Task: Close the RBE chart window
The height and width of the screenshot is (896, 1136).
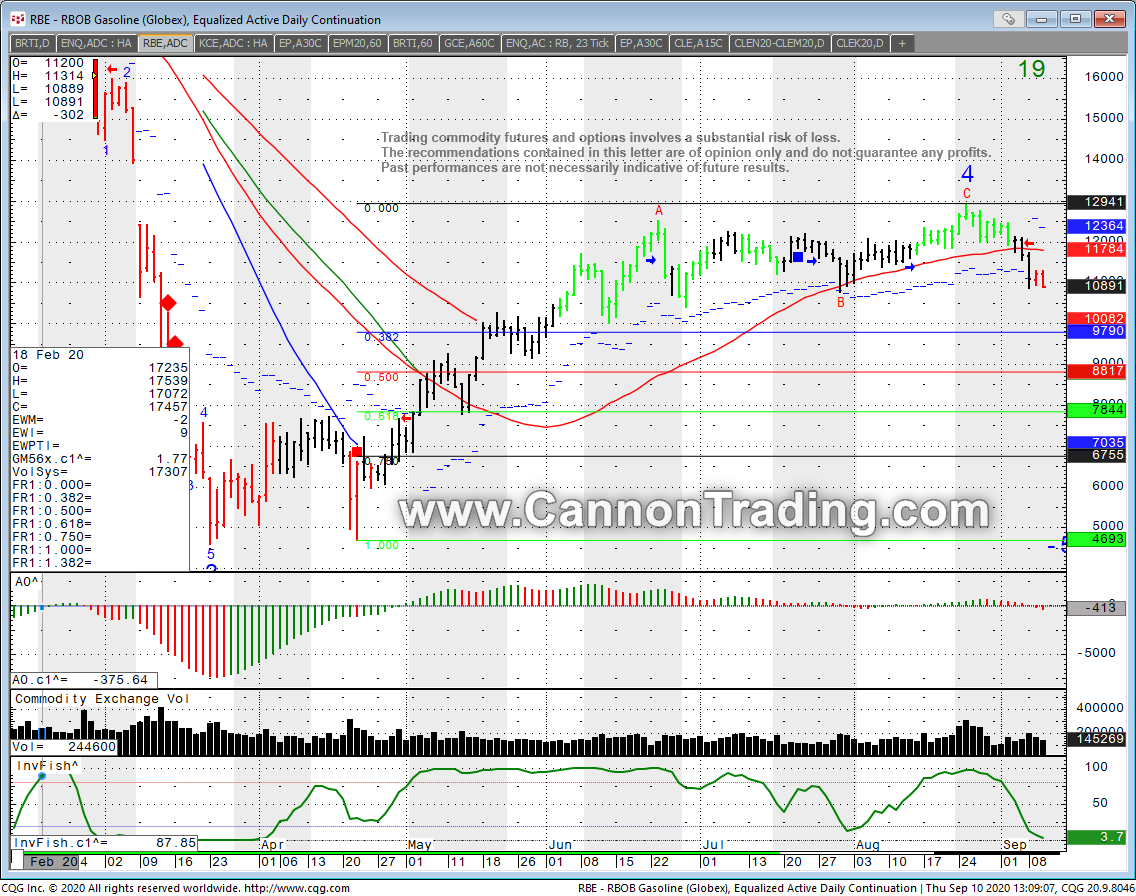Action: [x=1109, y=19]
